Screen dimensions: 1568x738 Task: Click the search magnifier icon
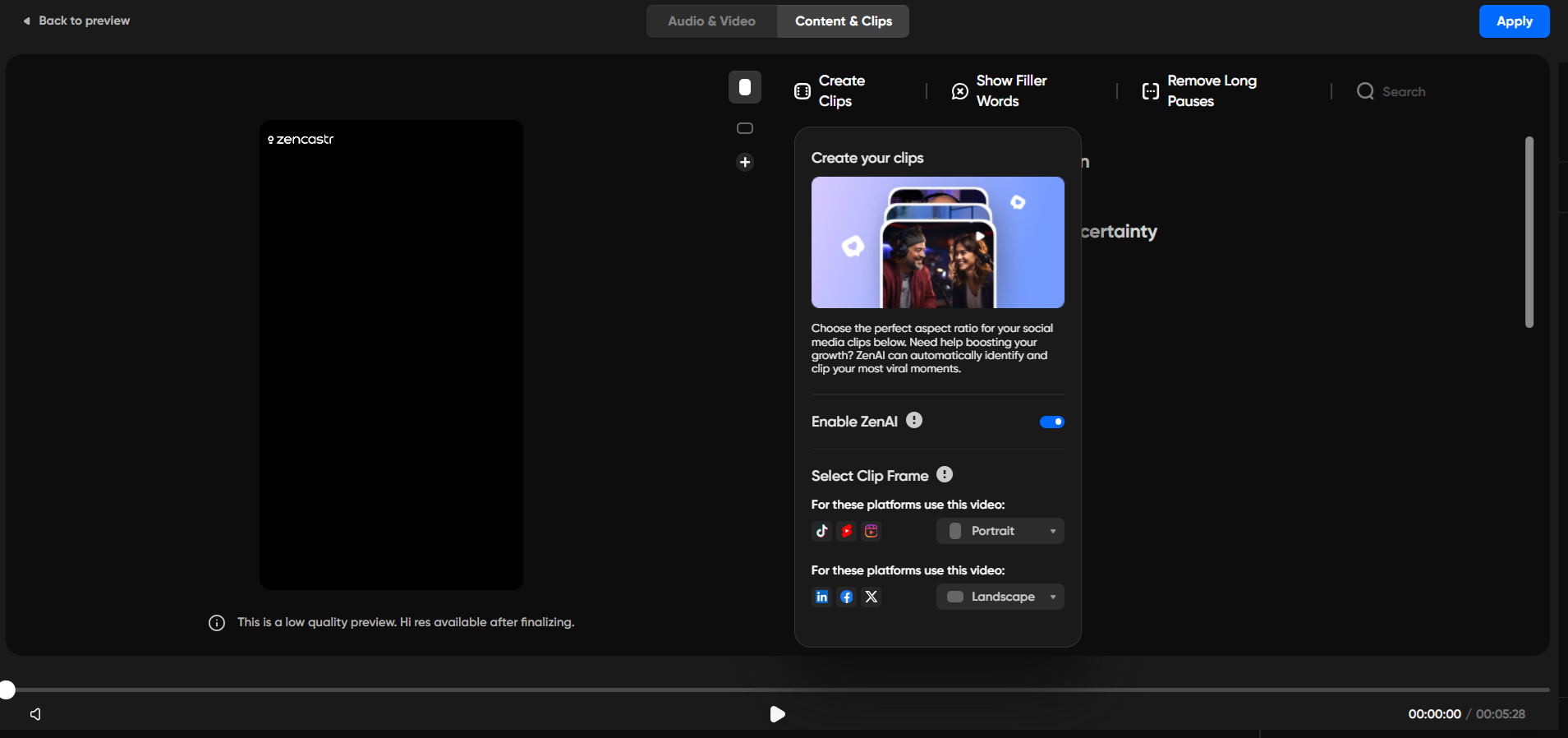(1365, 91)
